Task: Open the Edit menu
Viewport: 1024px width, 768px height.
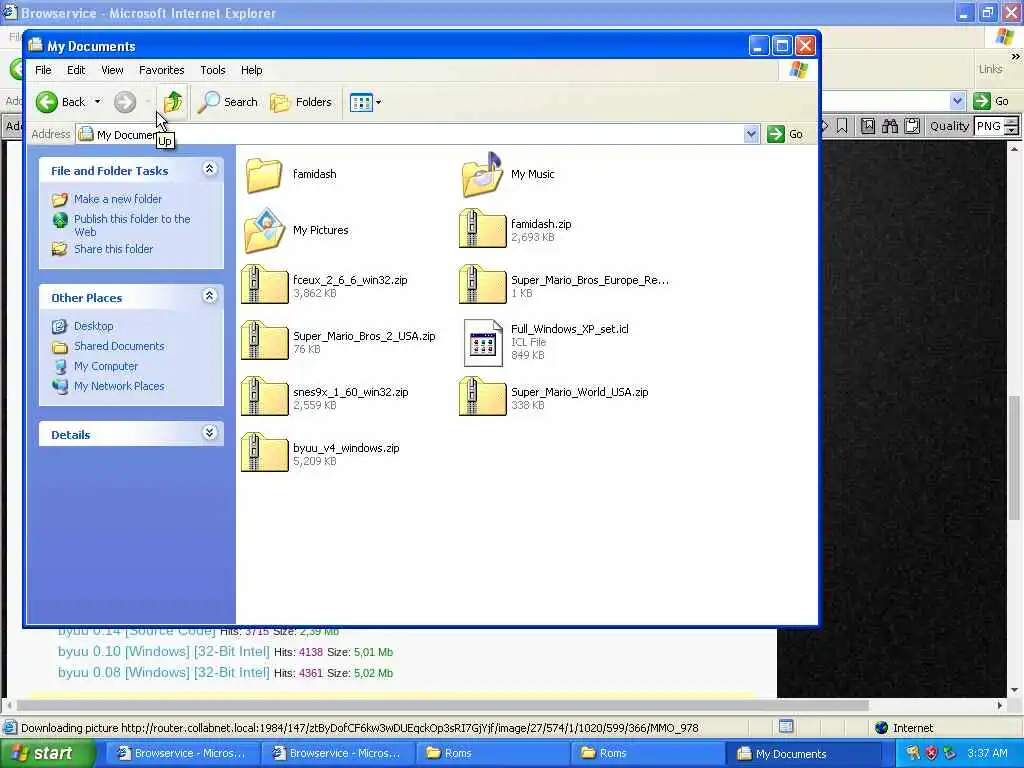Action: pos(76,70)
